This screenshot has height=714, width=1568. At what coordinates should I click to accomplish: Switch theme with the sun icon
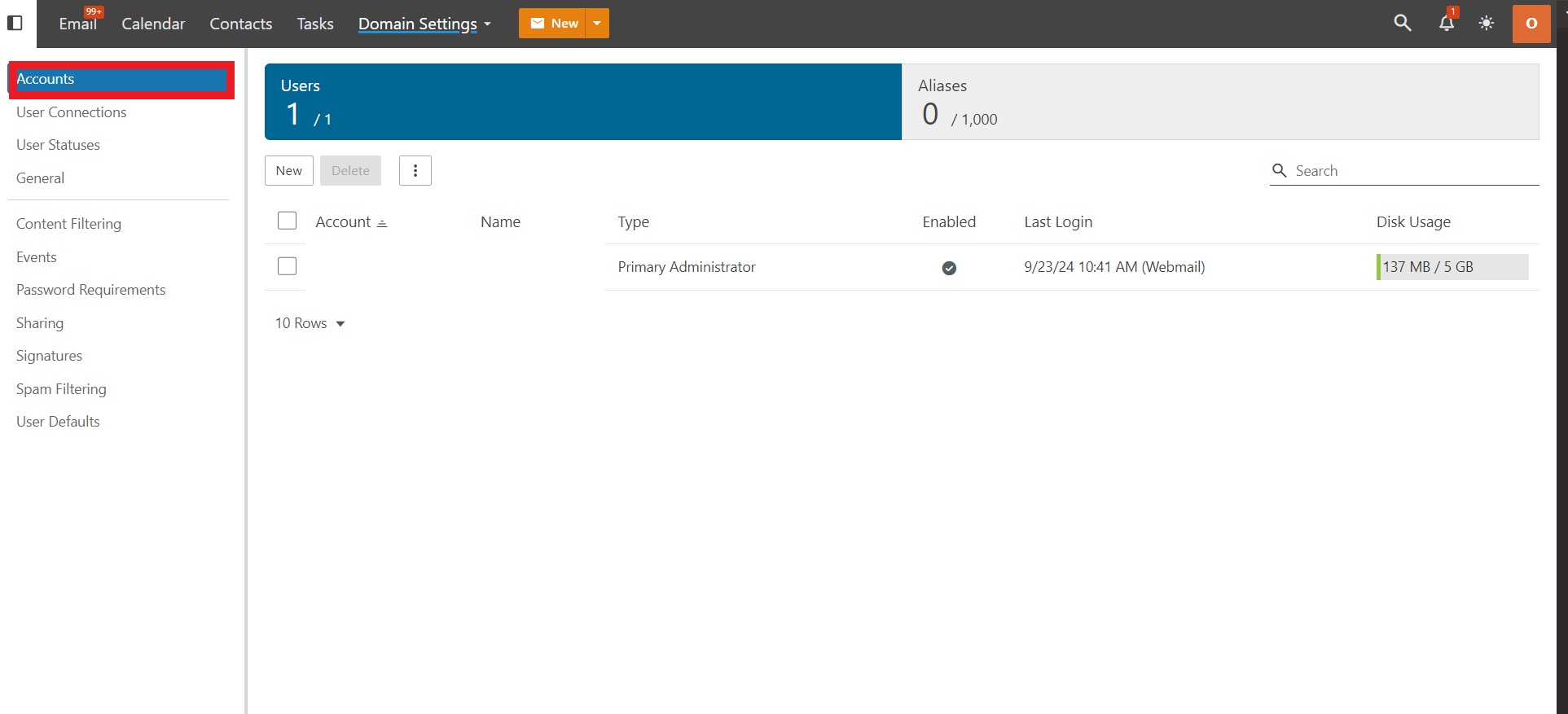click(x=1487, y=23)
